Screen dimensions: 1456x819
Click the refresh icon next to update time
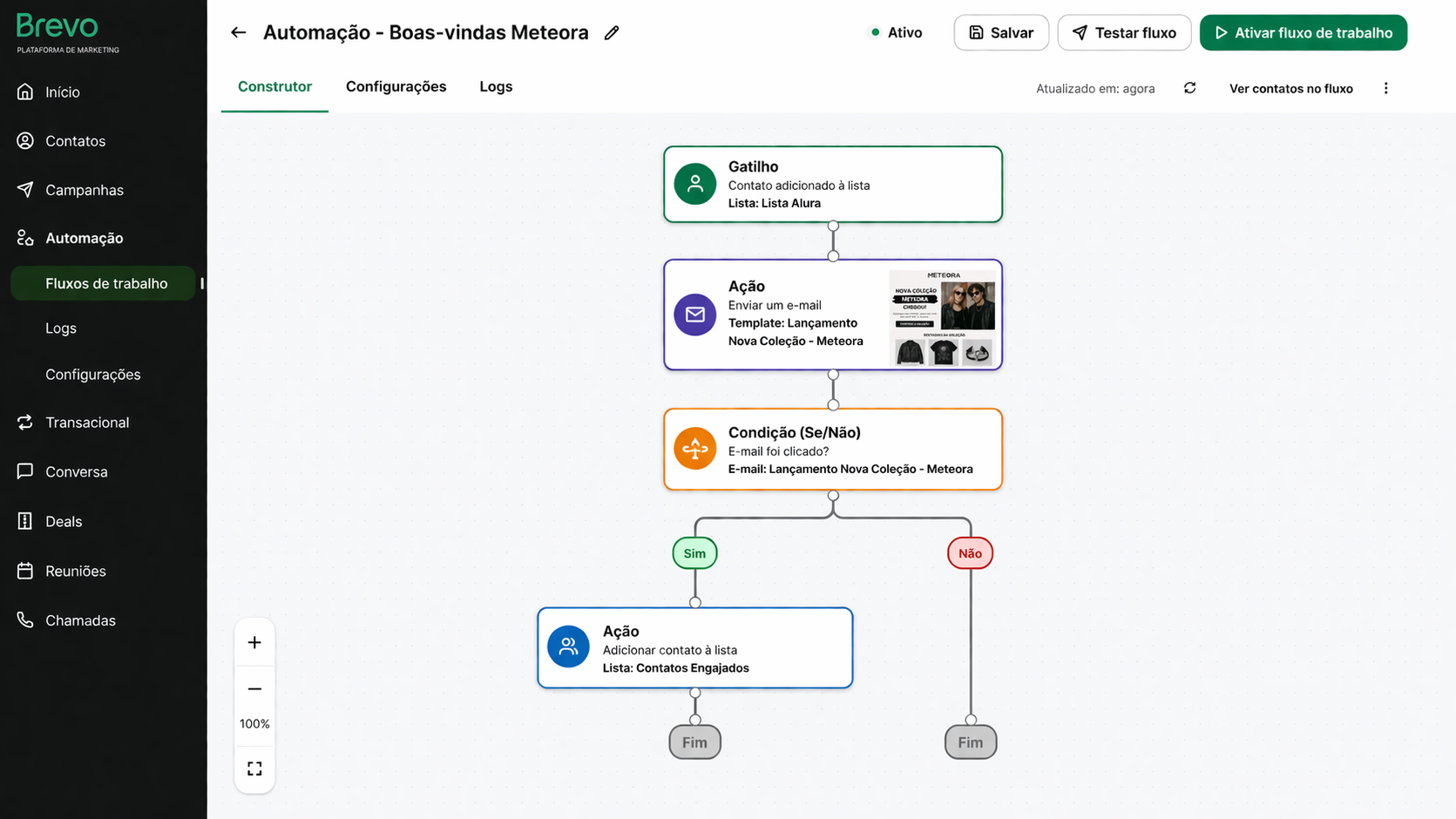point(1189,88)
